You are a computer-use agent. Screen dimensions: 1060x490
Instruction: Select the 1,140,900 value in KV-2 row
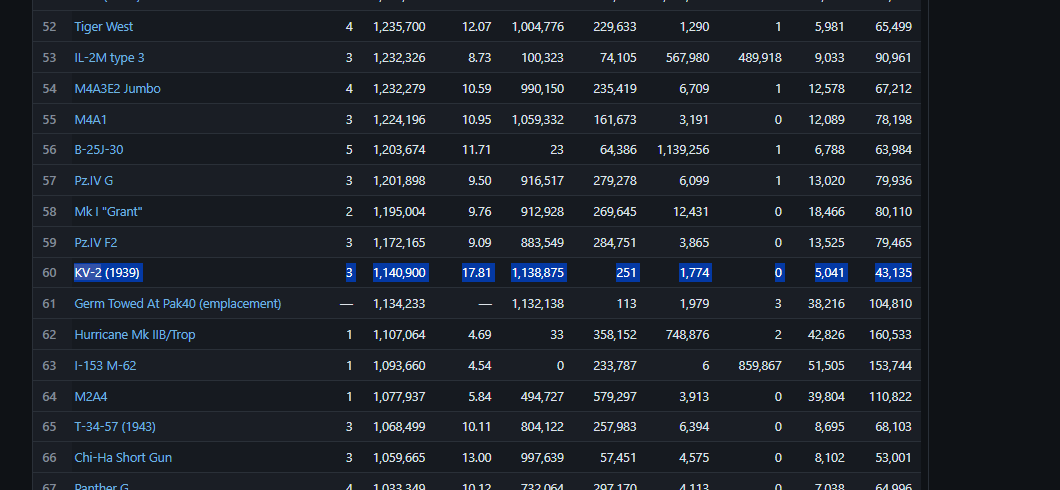click(x=400, y=273)
